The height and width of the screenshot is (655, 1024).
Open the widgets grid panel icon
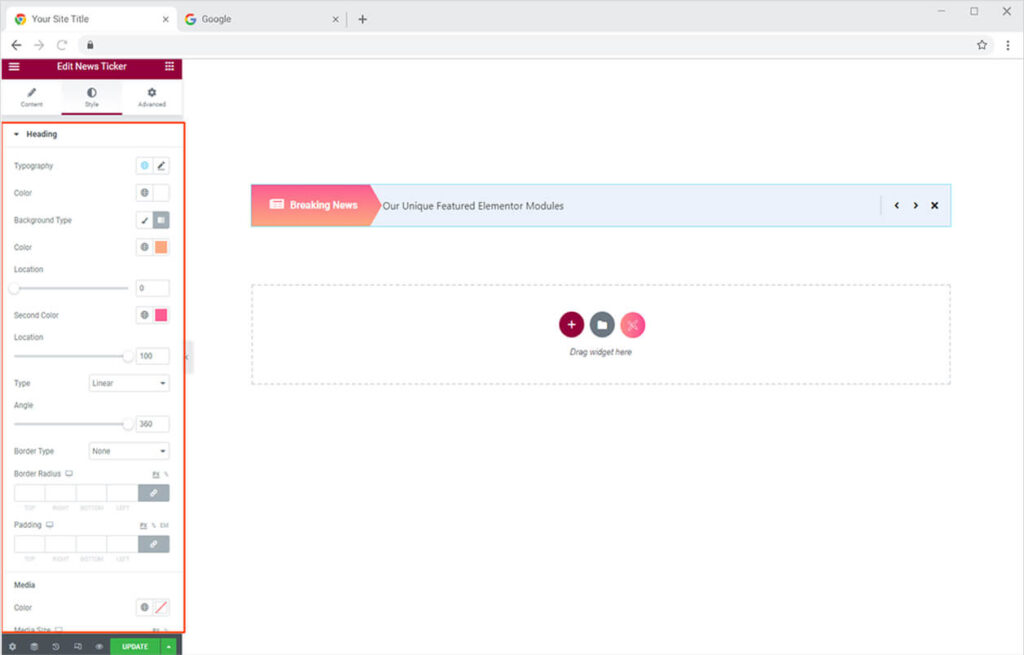pos(169,66)
